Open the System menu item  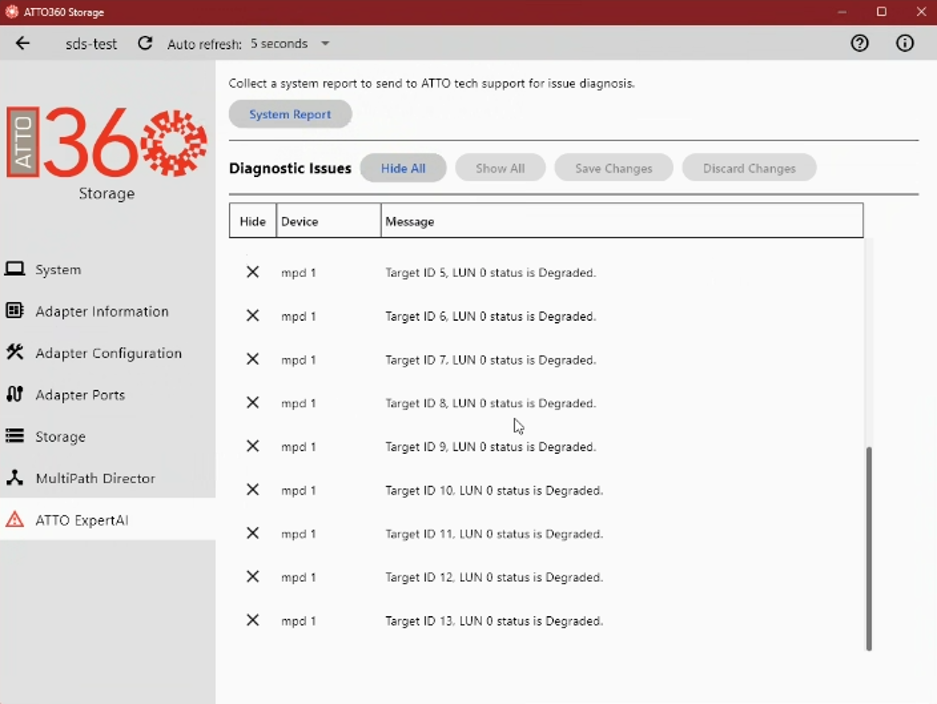108,270
